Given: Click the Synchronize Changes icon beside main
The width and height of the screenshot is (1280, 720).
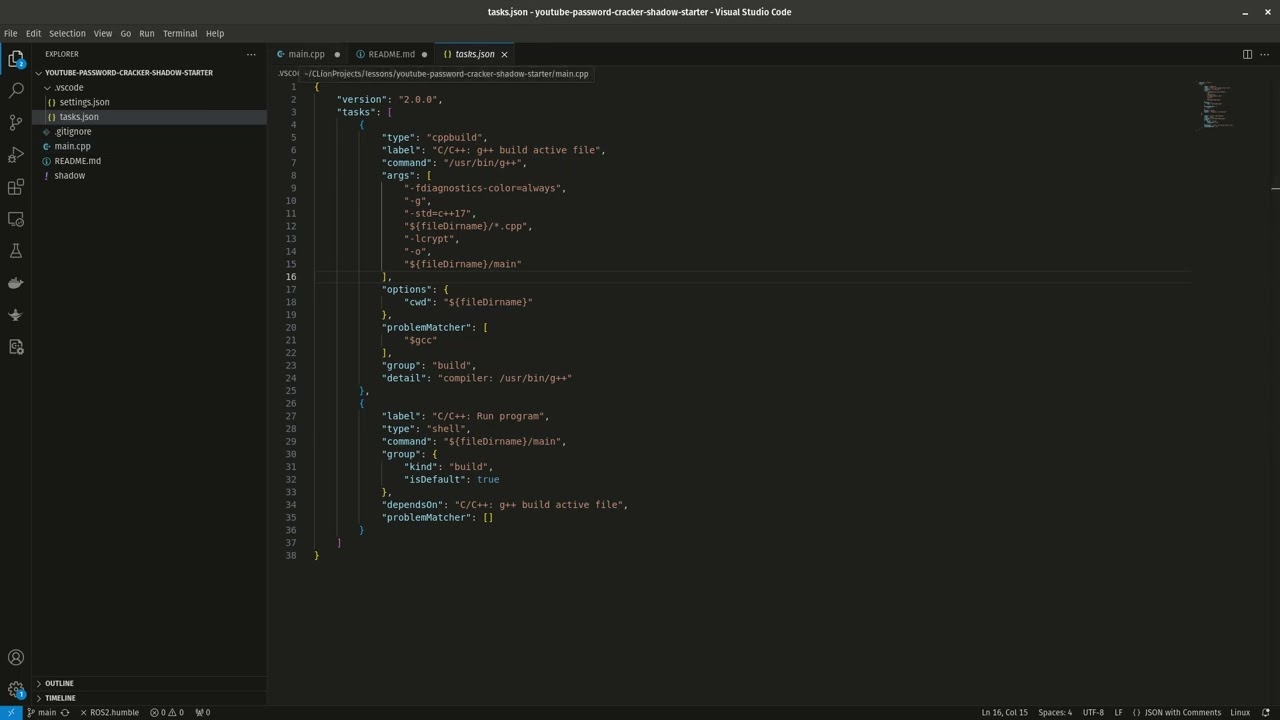Looking at the screenshot, I should point(65,713).
